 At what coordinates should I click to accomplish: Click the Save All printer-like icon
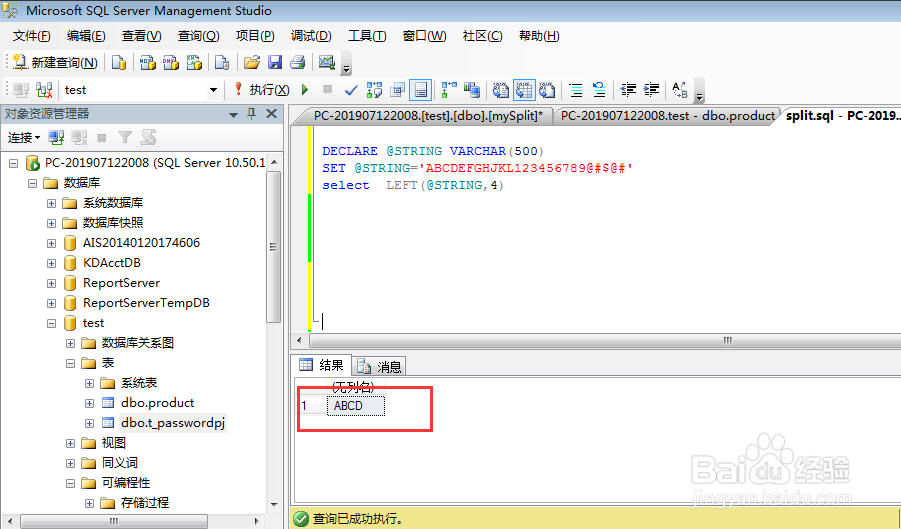tap(298, 62)
